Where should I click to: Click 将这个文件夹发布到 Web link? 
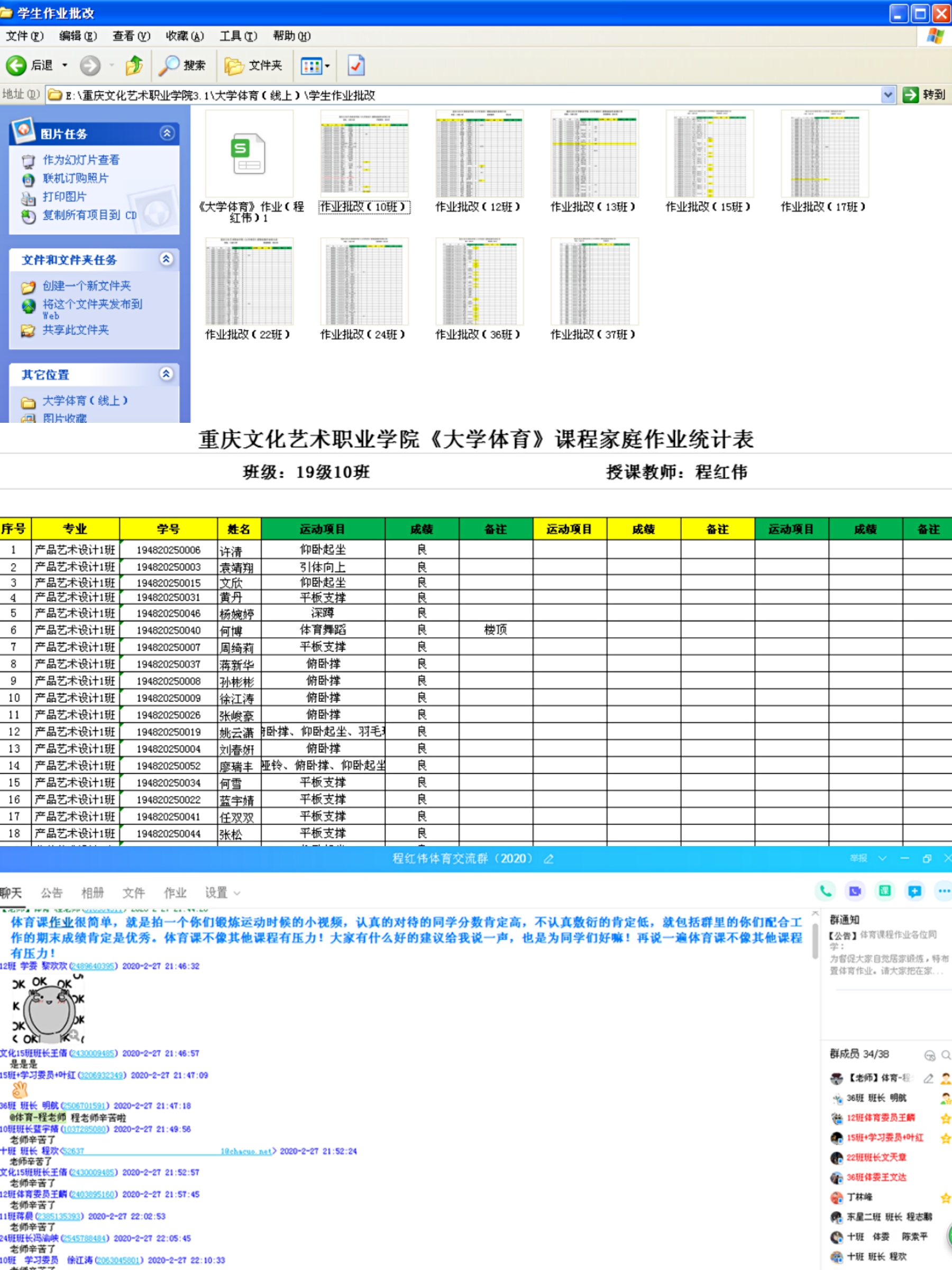pyautogui.click(x=92, y=309)
